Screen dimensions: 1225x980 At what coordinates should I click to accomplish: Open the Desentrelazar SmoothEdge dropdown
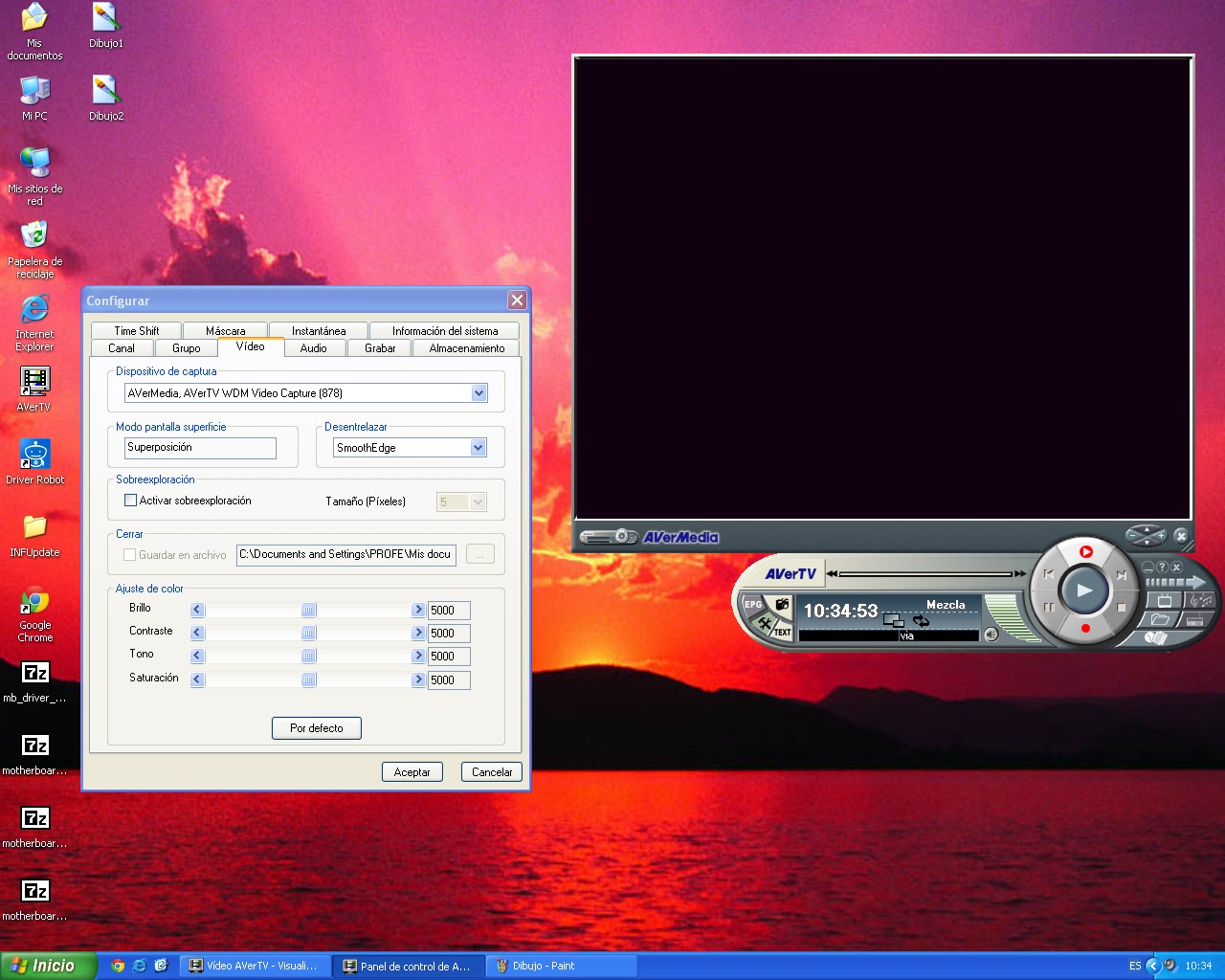pos(479,448)
